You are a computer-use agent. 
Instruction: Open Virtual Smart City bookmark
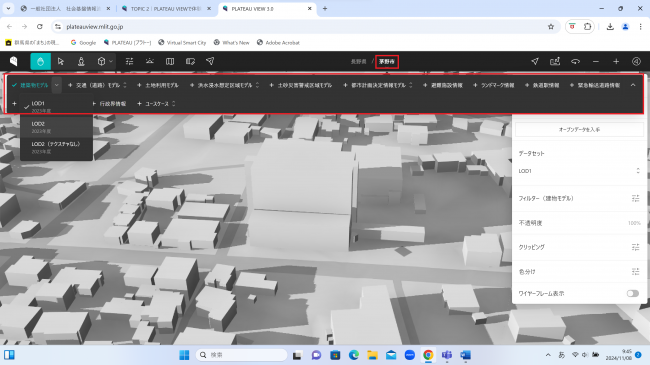(182, 42)
